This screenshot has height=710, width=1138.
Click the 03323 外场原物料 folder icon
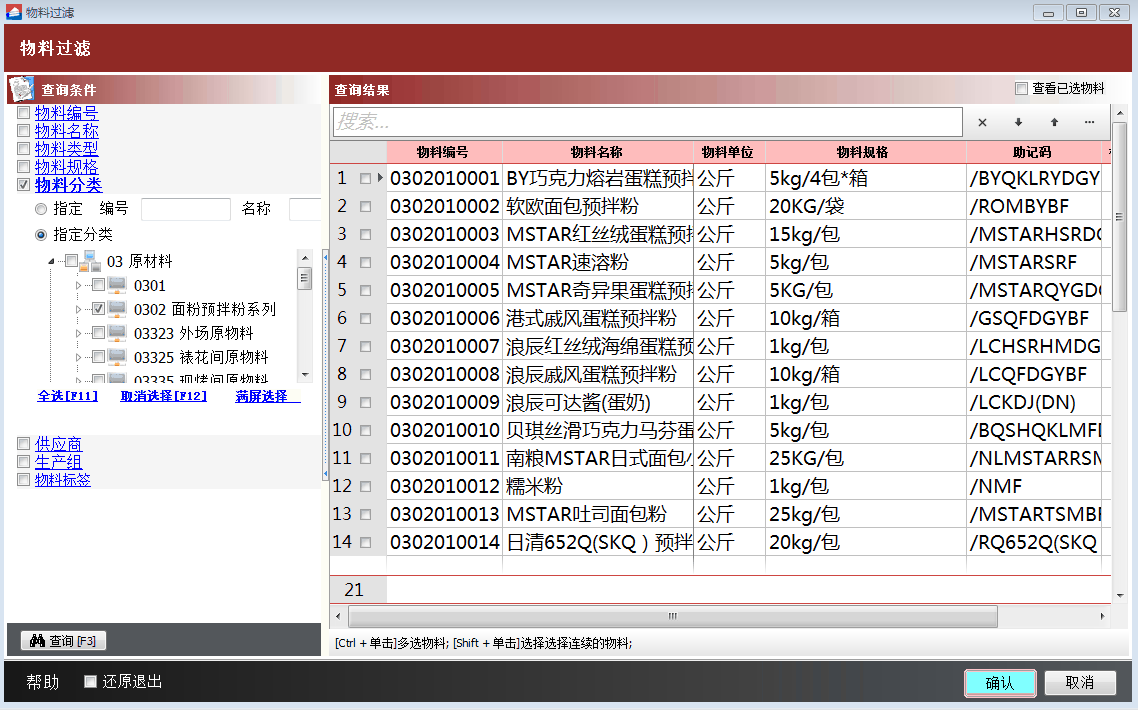[x=118, y=332]
